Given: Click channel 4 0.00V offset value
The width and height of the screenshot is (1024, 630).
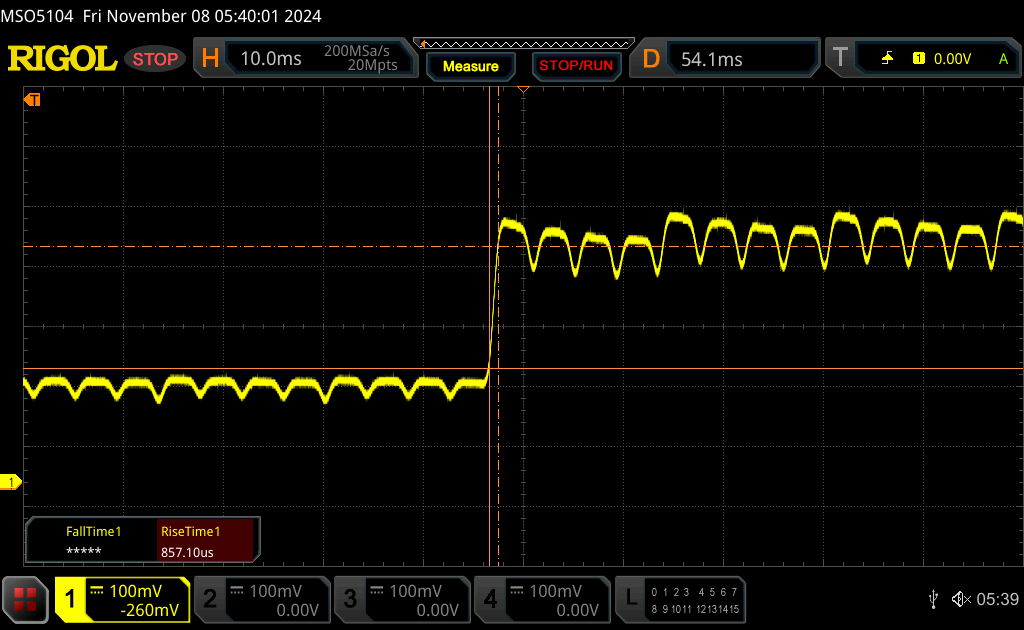Looking at the screenshot, I should tap(577, 610).
